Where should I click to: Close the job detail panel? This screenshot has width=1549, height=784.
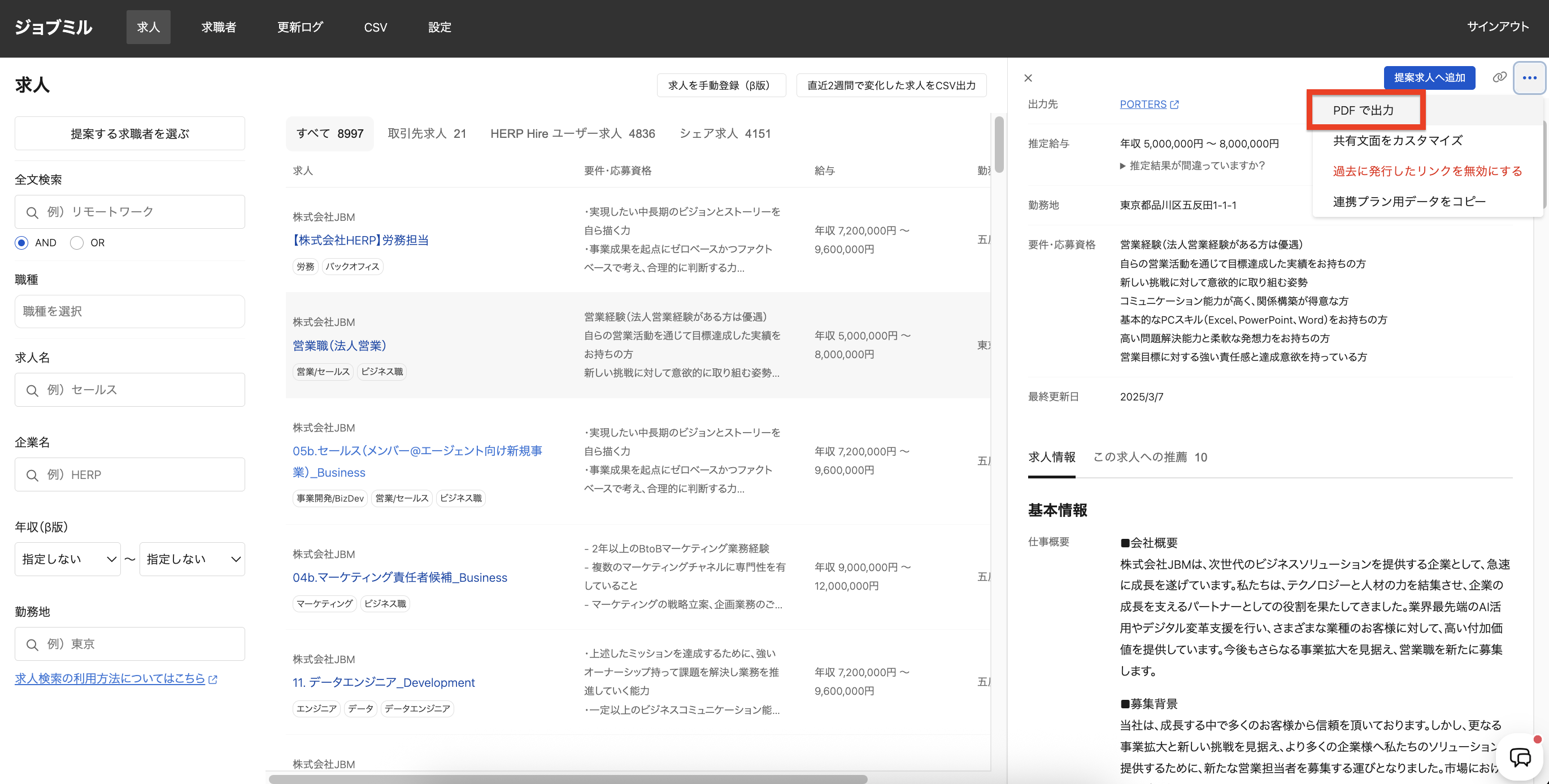pyautogui.click(x=1028, y=78)
